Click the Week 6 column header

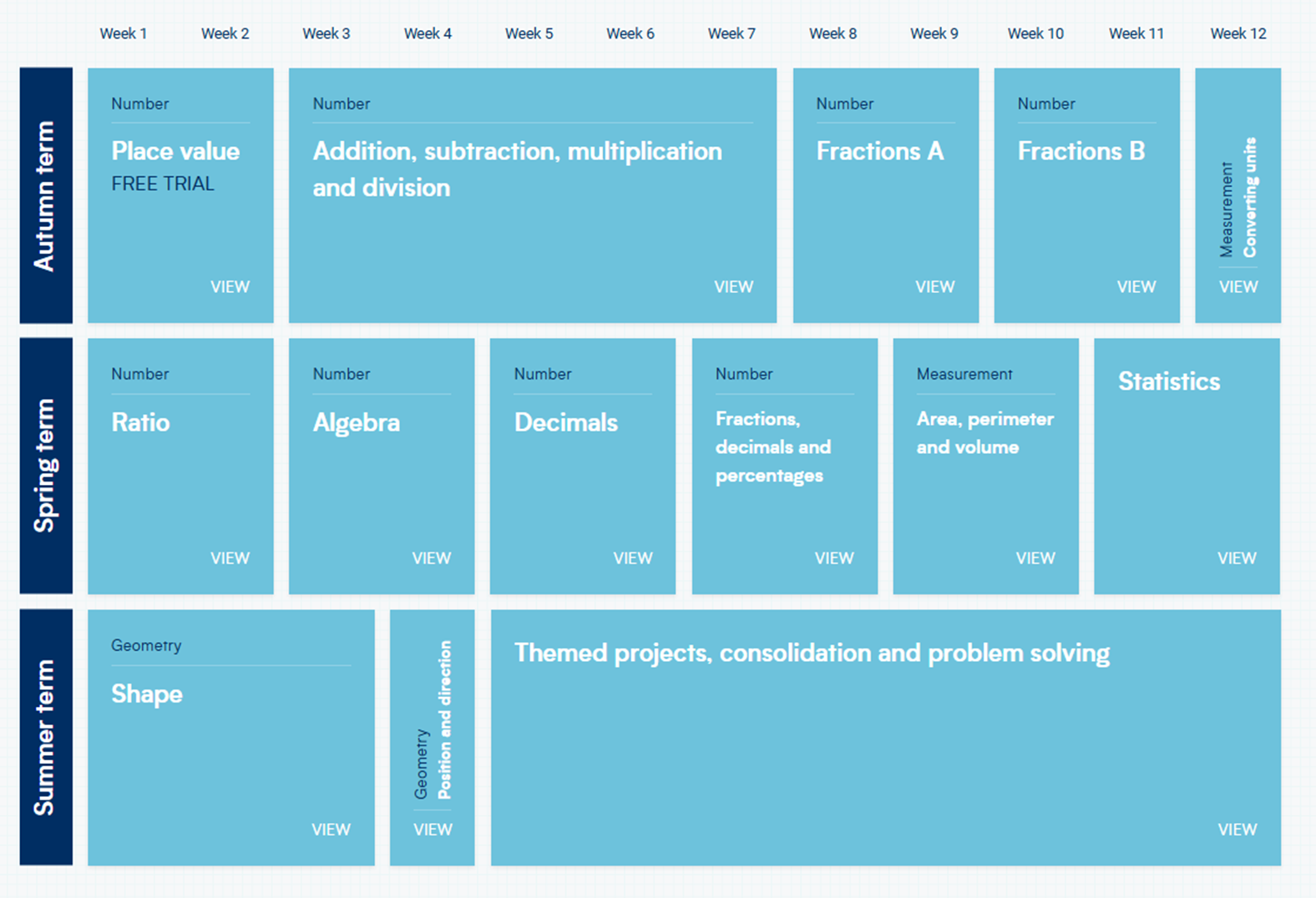pos(630,33)
